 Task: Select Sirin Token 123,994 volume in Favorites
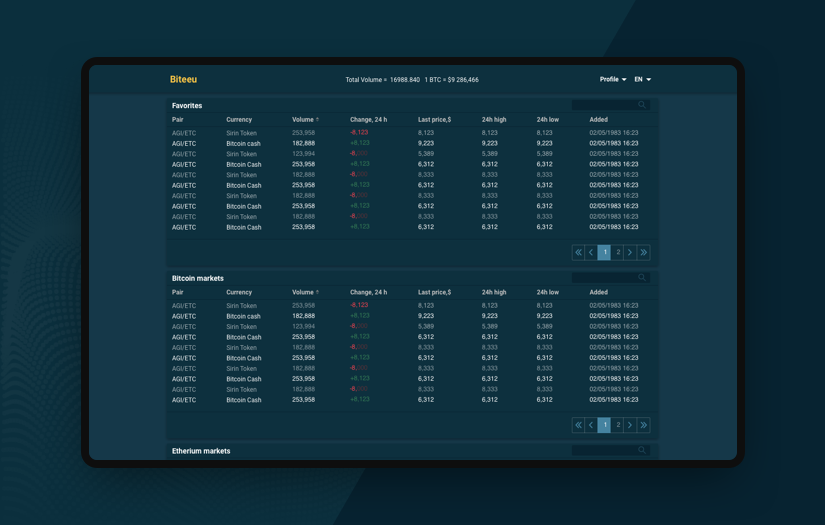click(304, 154)
